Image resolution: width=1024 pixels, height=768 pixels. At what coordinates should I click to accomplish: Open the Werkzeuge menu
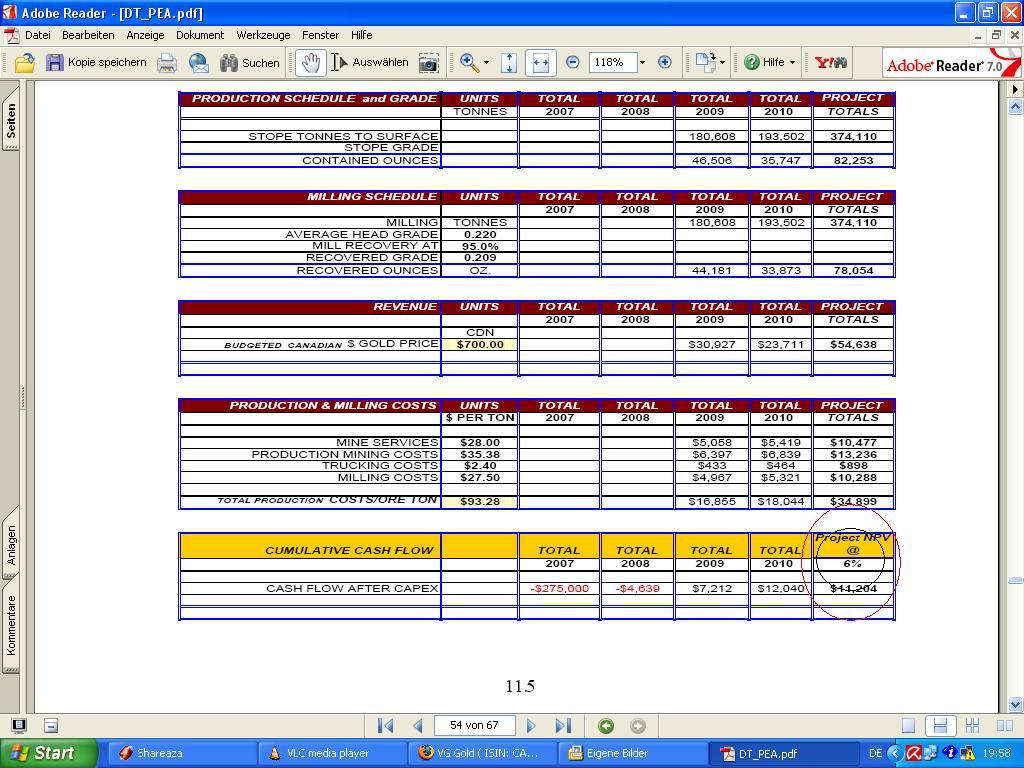[263, 35]
